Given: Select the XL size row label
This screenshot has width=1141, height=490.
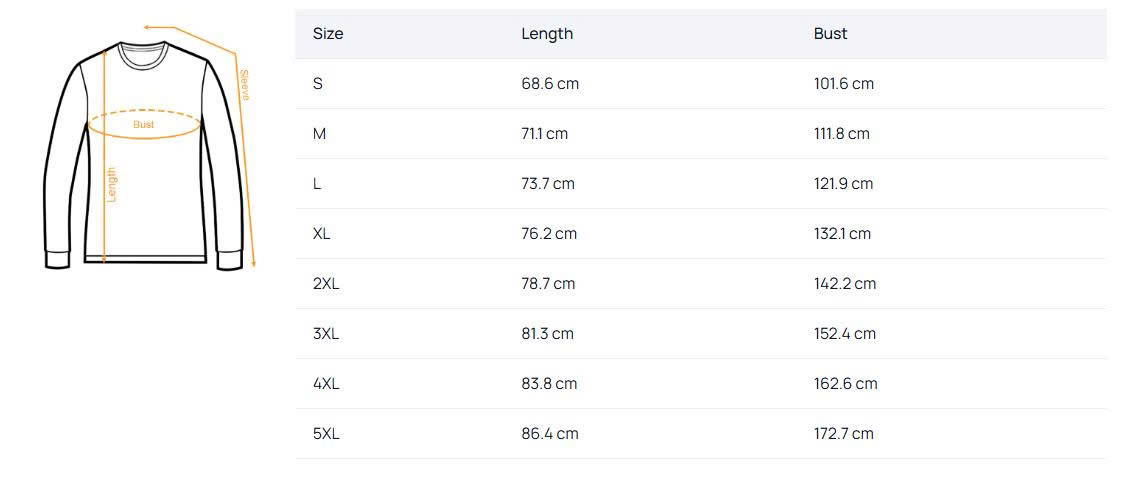Looking at the screenshot, I should (x=321, y=234).
